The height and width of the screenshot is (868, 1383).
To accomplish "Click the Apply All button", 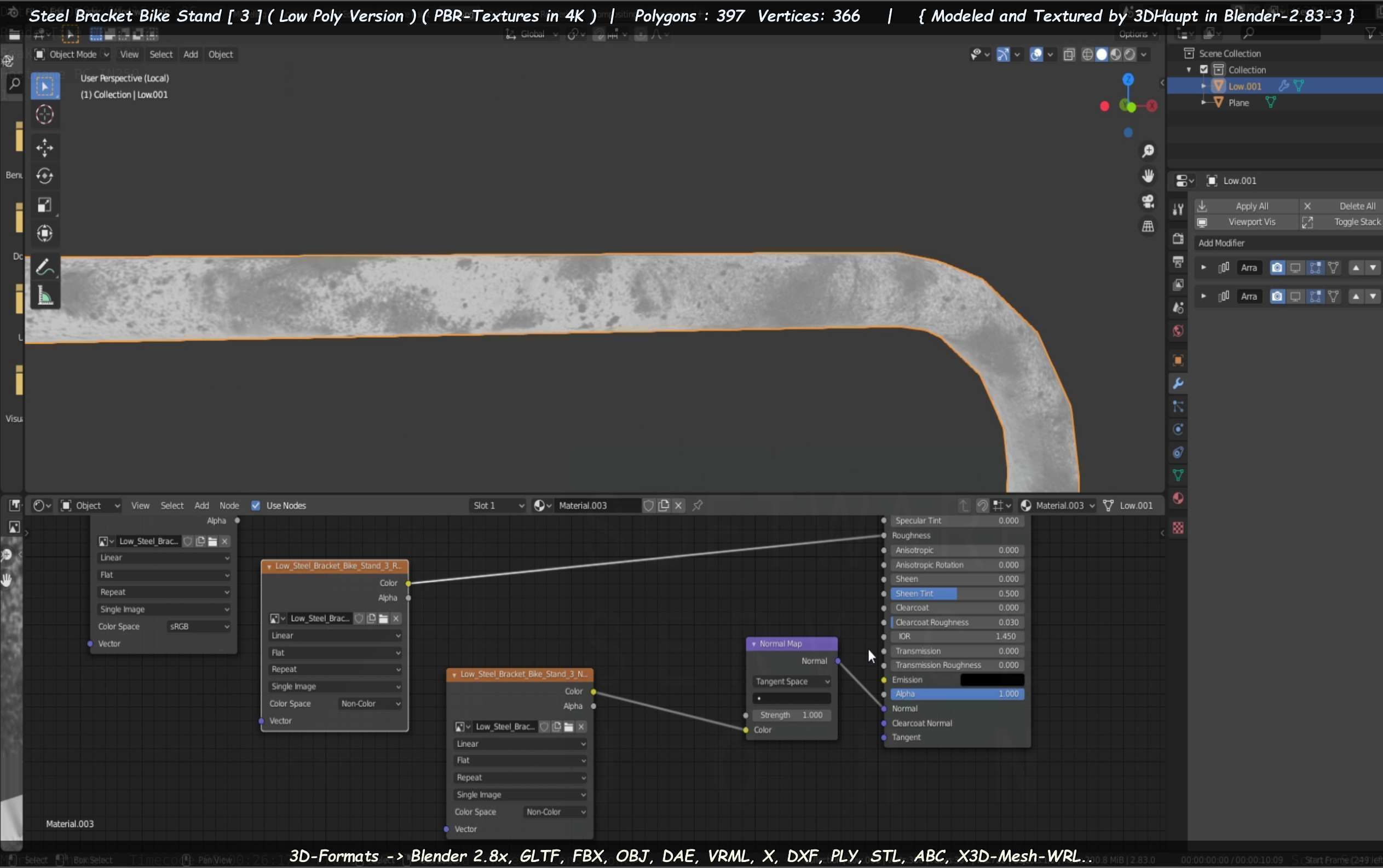I will pos(1251,206).
